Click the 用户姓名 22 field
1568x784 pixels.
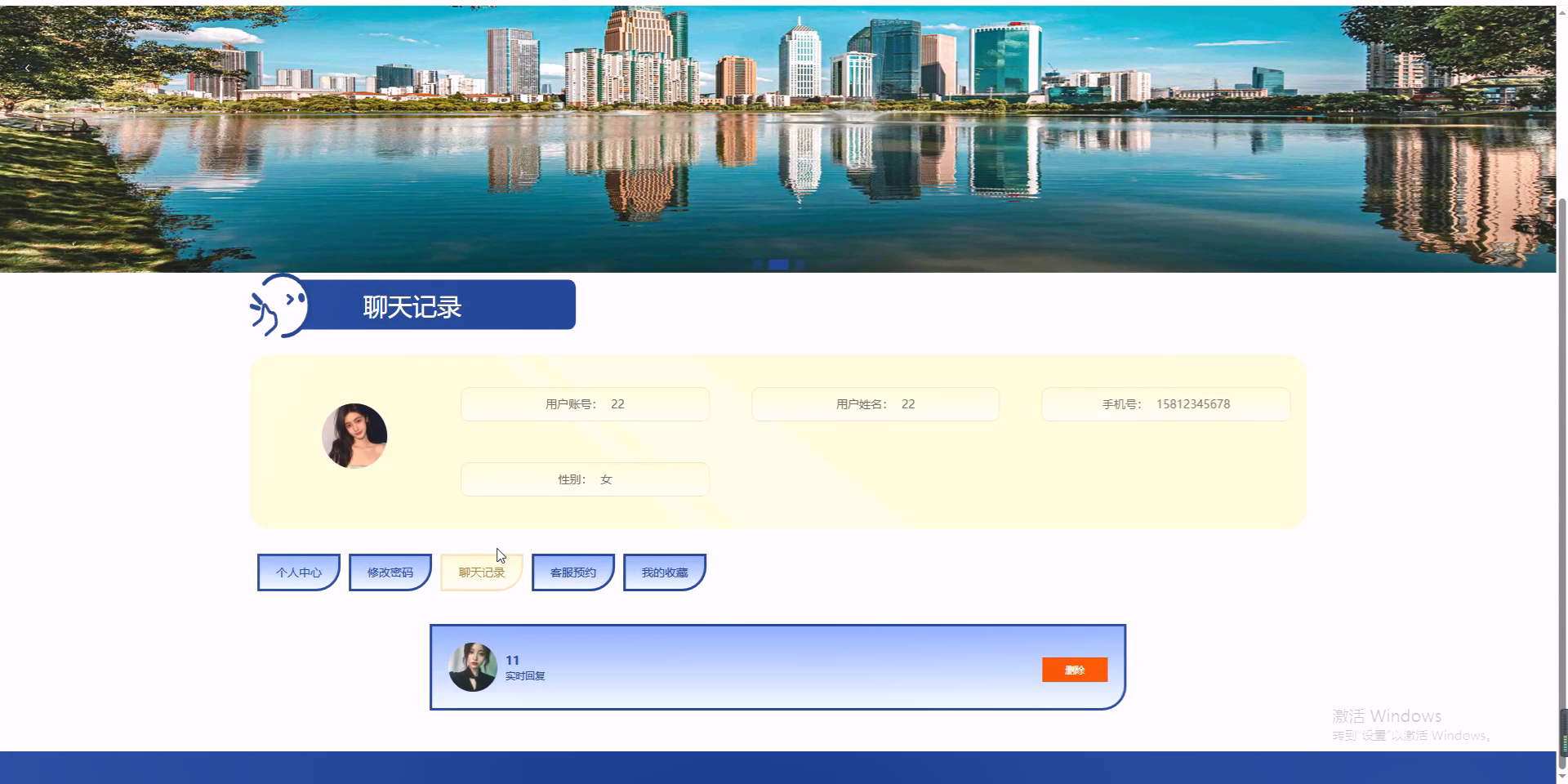click(x=875, y=404)
